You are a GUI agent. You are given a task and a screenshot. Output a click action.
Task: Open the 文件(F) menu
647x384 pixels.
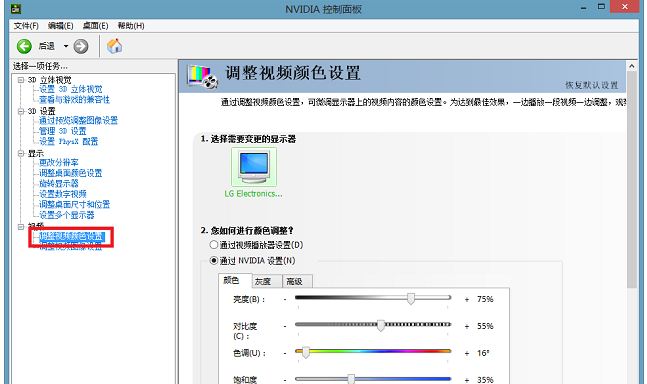coord(26,26)
